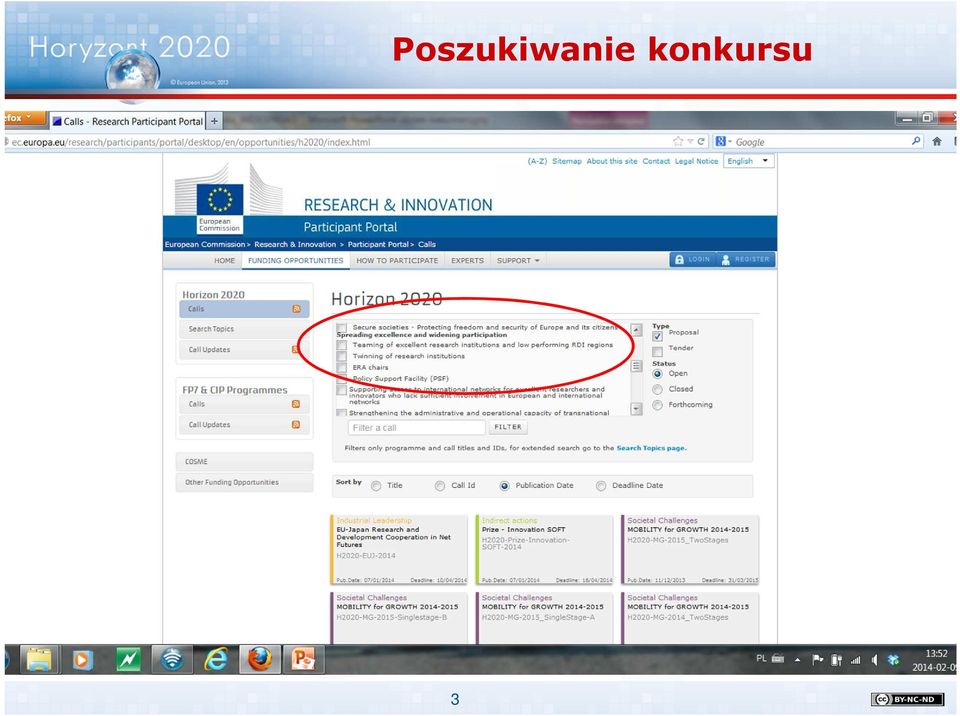Viewport: 960px width, 716px height.
Task: Open Windows Explorer folder in taskbar
Action: [x=39, y=660]
